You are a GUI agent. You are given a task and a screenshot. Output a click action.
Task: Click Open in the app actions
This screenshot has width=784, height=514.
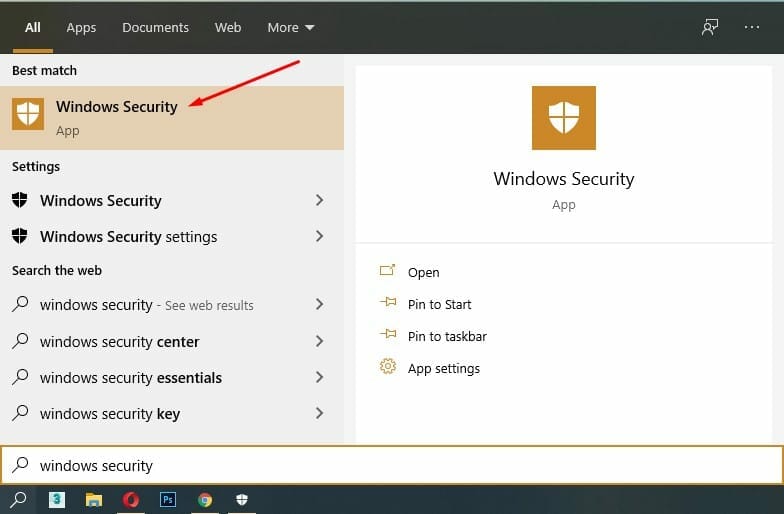coord(424,272)
